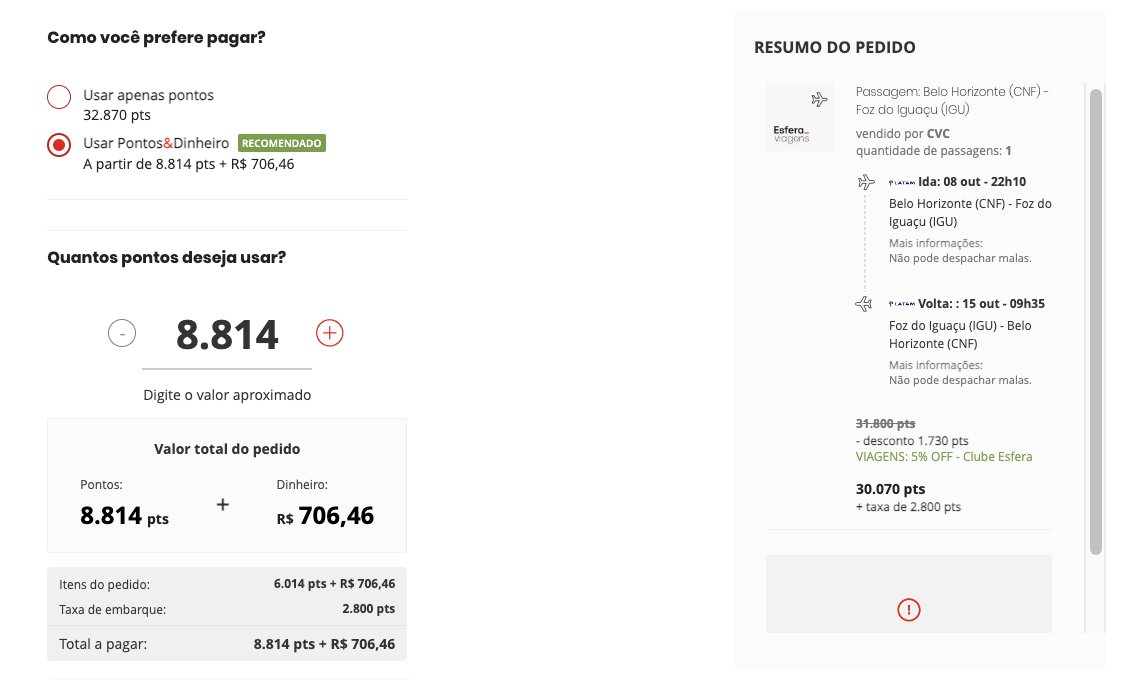Click 'vendido por CVC' seller text
The image size is (1132, 680).
(x=902, y=134)
